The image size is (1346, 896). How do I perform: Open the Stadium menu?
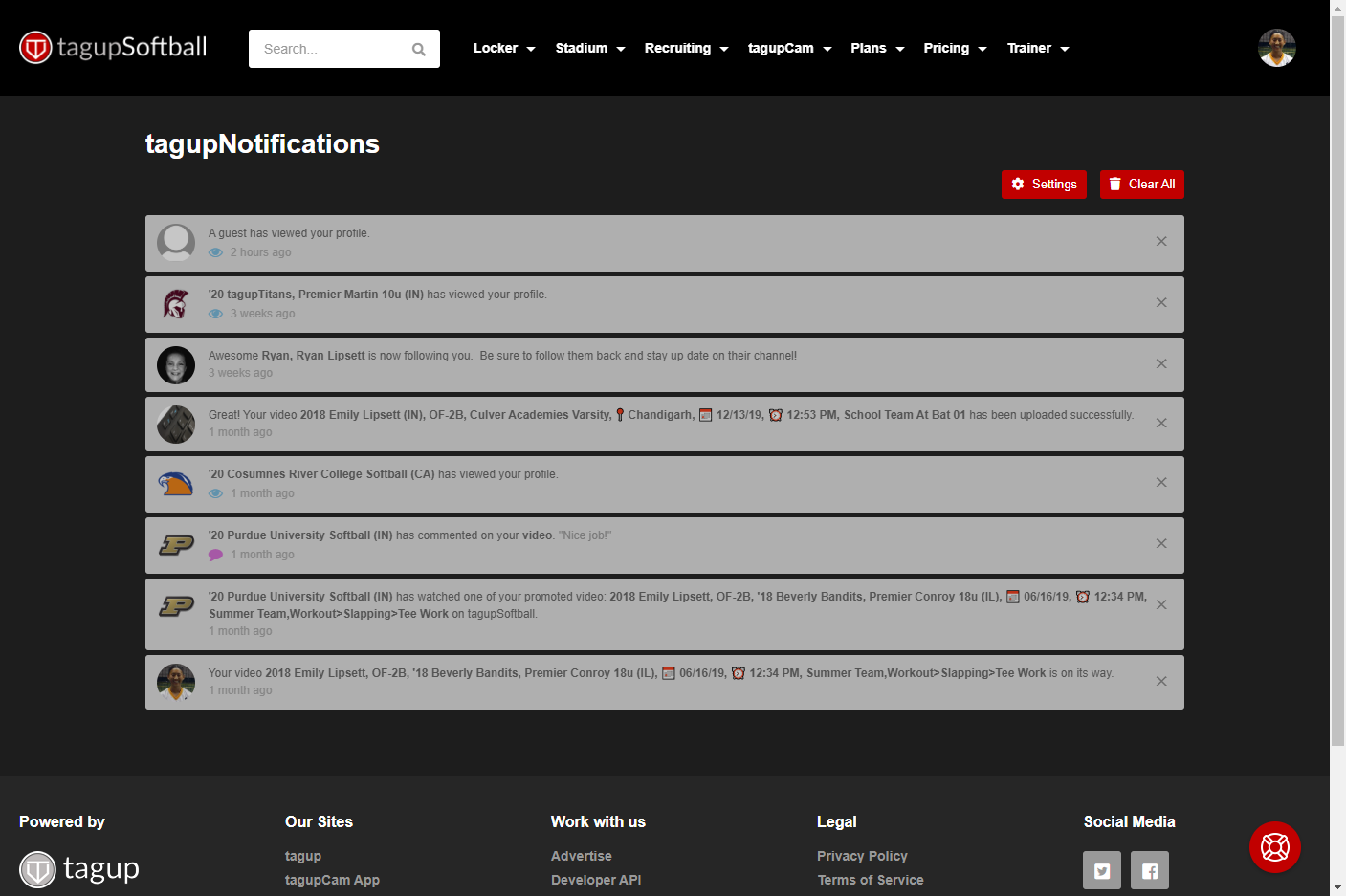[x=589, y=49]
